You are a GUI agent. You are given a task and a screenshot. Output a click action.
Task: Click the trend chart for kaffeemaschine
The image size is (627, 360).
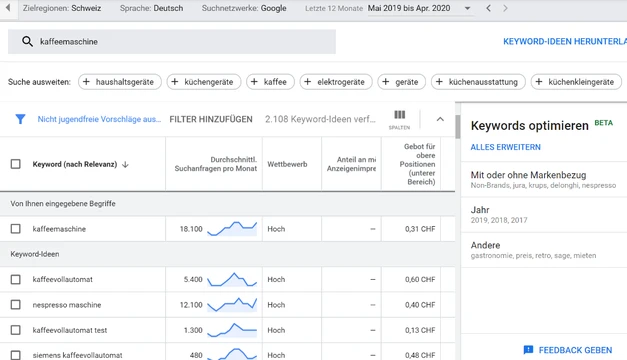click(232, 228)
